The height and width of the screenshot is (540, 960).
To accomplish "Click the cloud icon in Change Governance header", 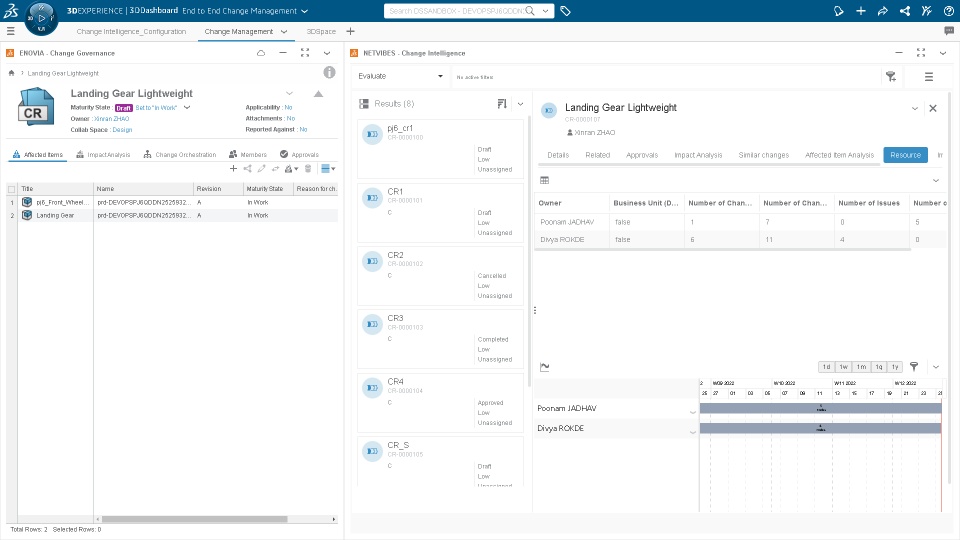I will [x=261, y=53].
